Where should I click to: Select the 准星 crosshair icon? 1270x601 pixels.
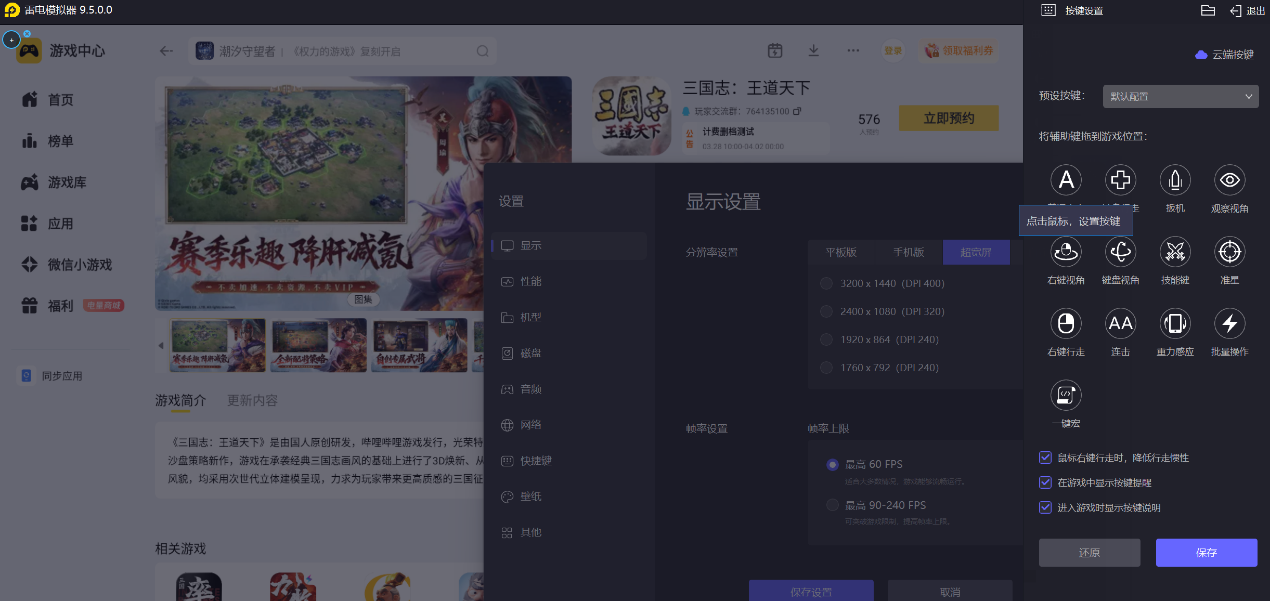click(1229, 252)
